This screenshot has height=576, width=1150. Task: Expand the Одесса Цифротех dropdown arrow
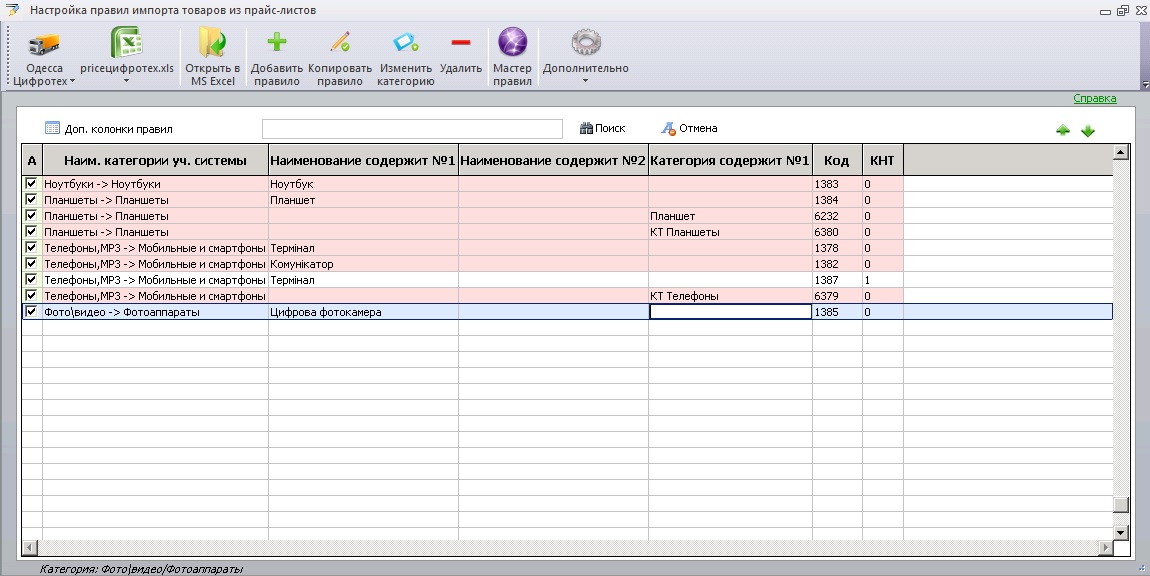point(72,81)
